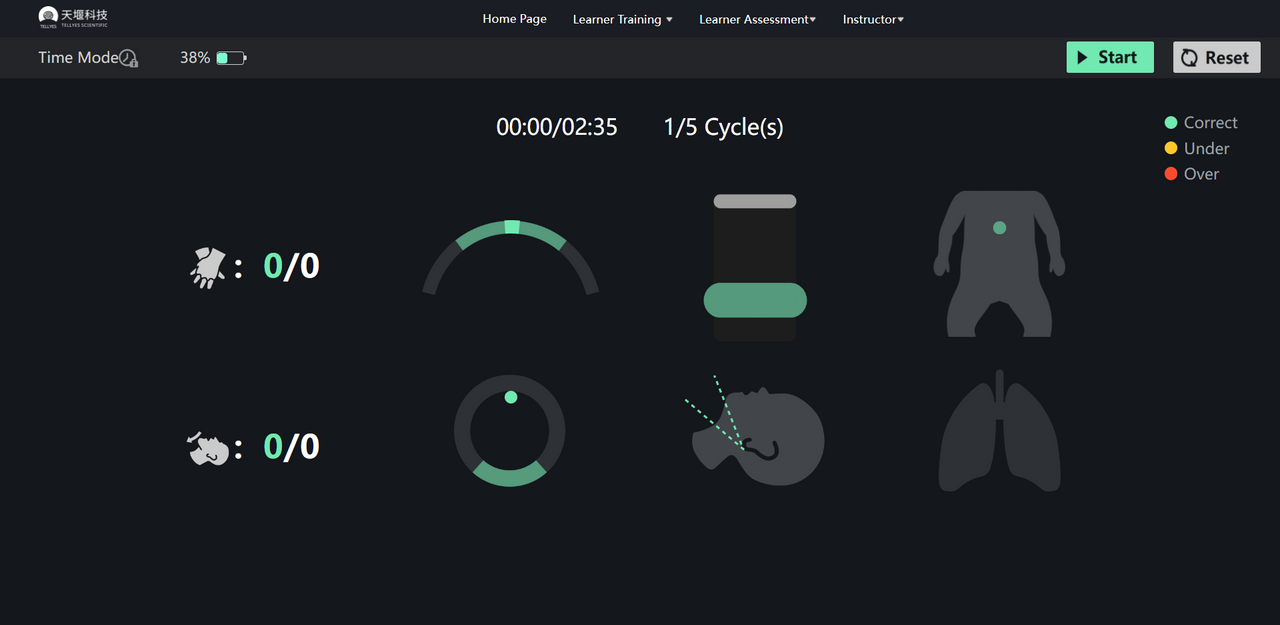Click the compression depth bar indicator
This screenshot has width=1280, height=625.
tap(755, 268)
